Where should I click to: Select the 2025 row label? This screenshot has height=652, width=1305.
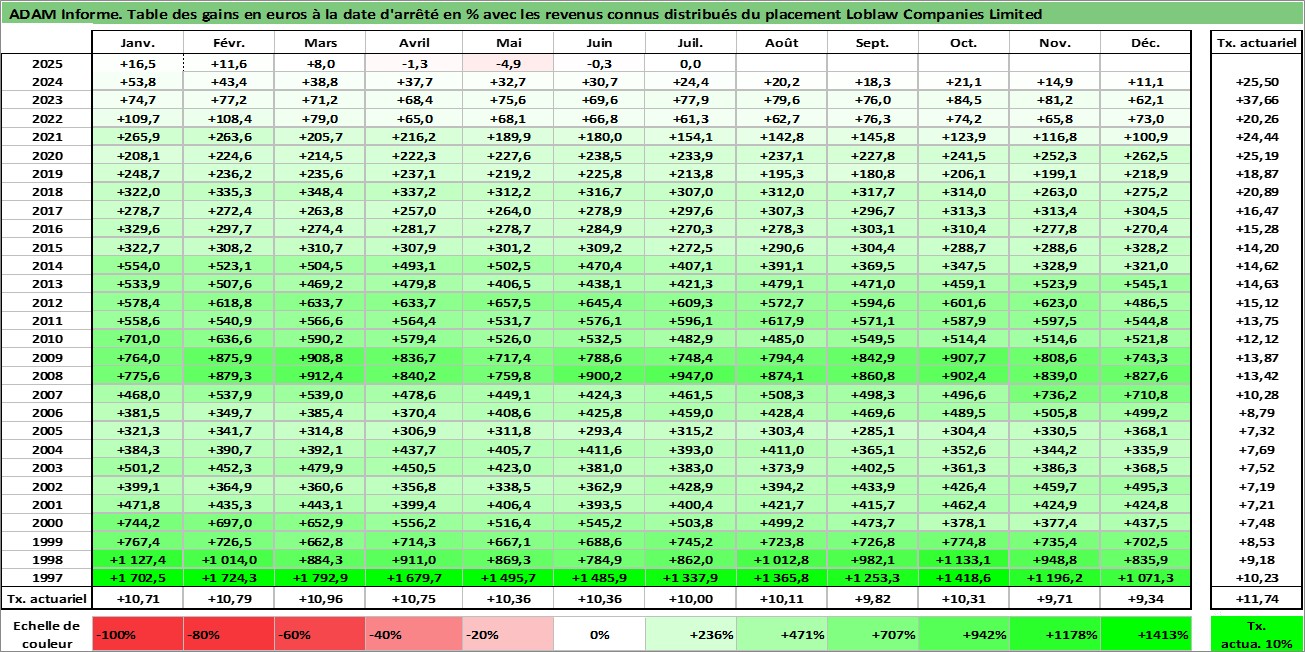(47, 62)
